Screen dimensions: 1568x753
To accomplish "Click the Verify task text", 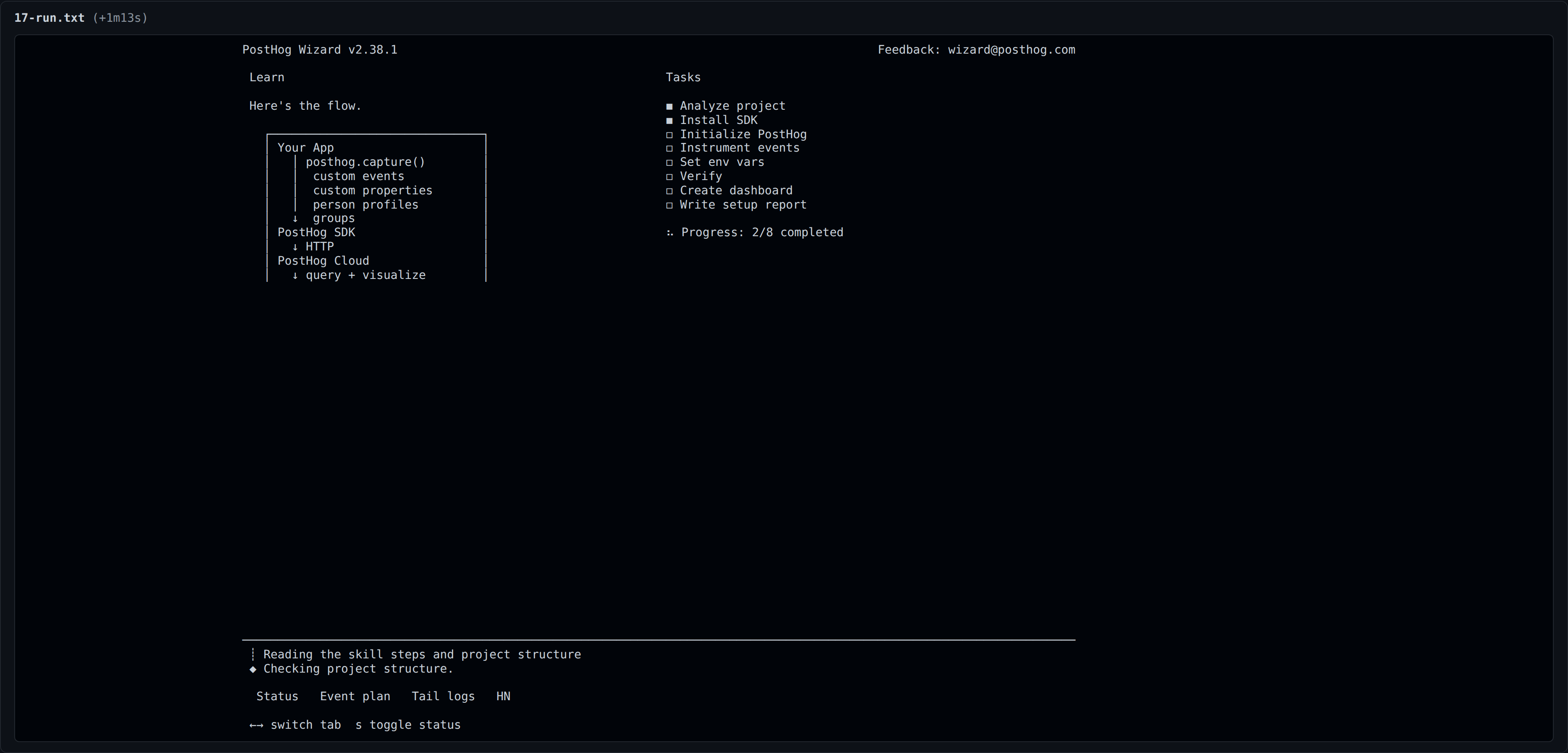I will coord(701,176).
